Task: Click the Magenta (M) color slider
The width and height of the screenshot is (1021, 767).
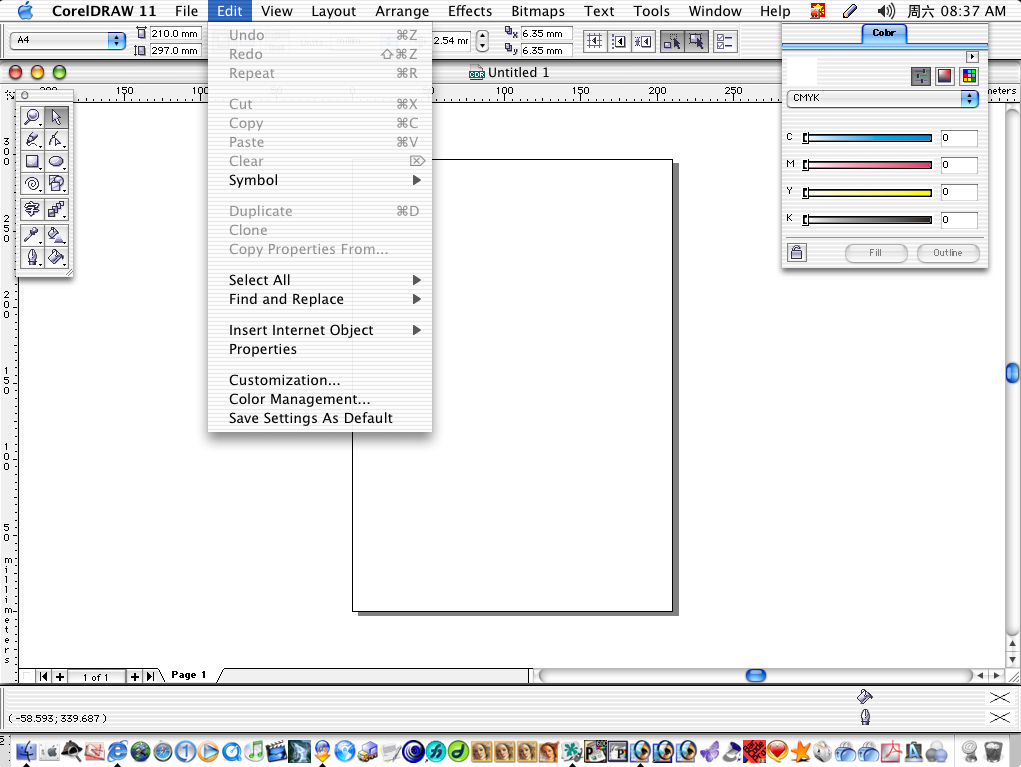Action: [867, 165]
